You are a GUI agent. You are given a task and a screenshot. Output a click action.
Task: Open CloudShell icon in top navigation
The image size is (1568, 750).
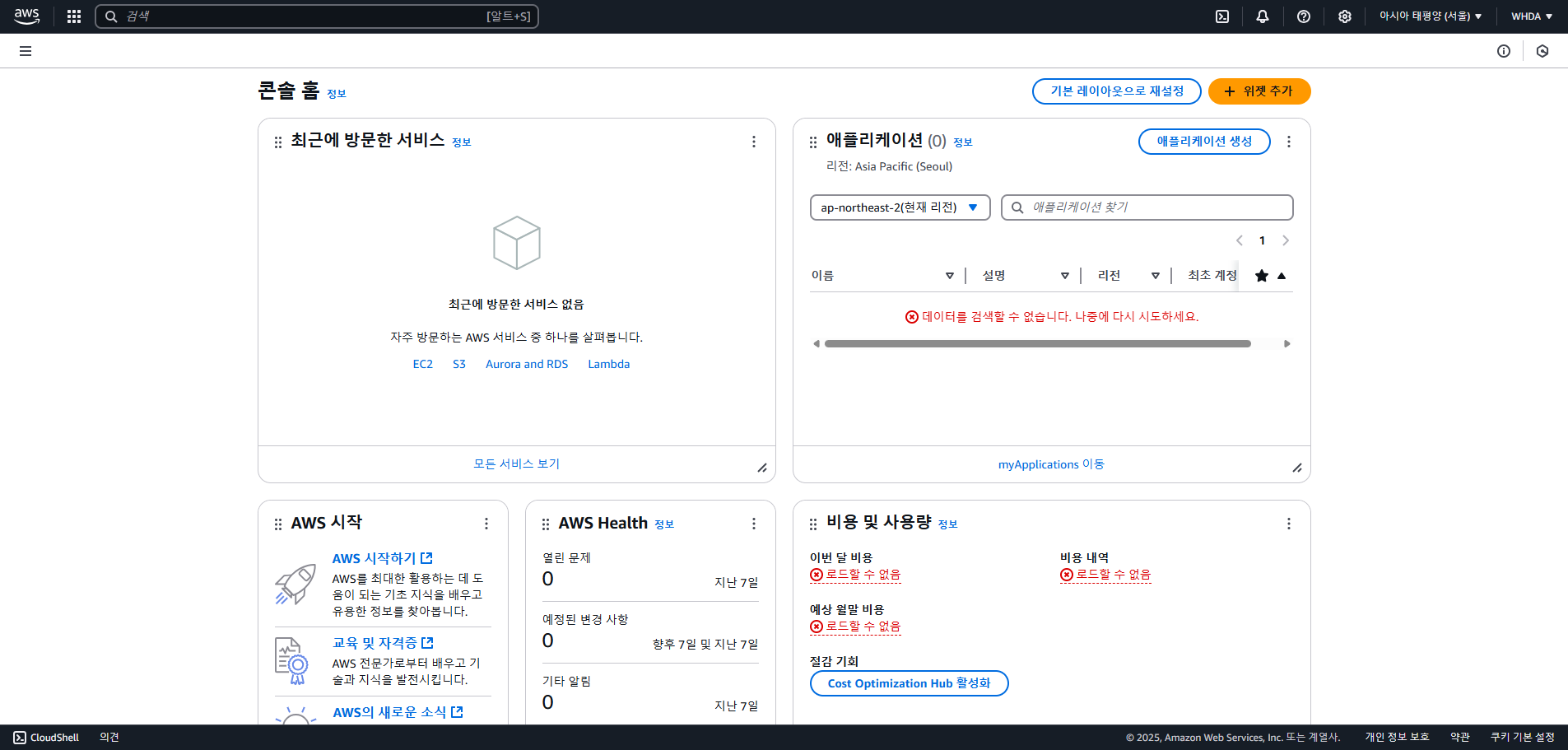click(1222, 16)
